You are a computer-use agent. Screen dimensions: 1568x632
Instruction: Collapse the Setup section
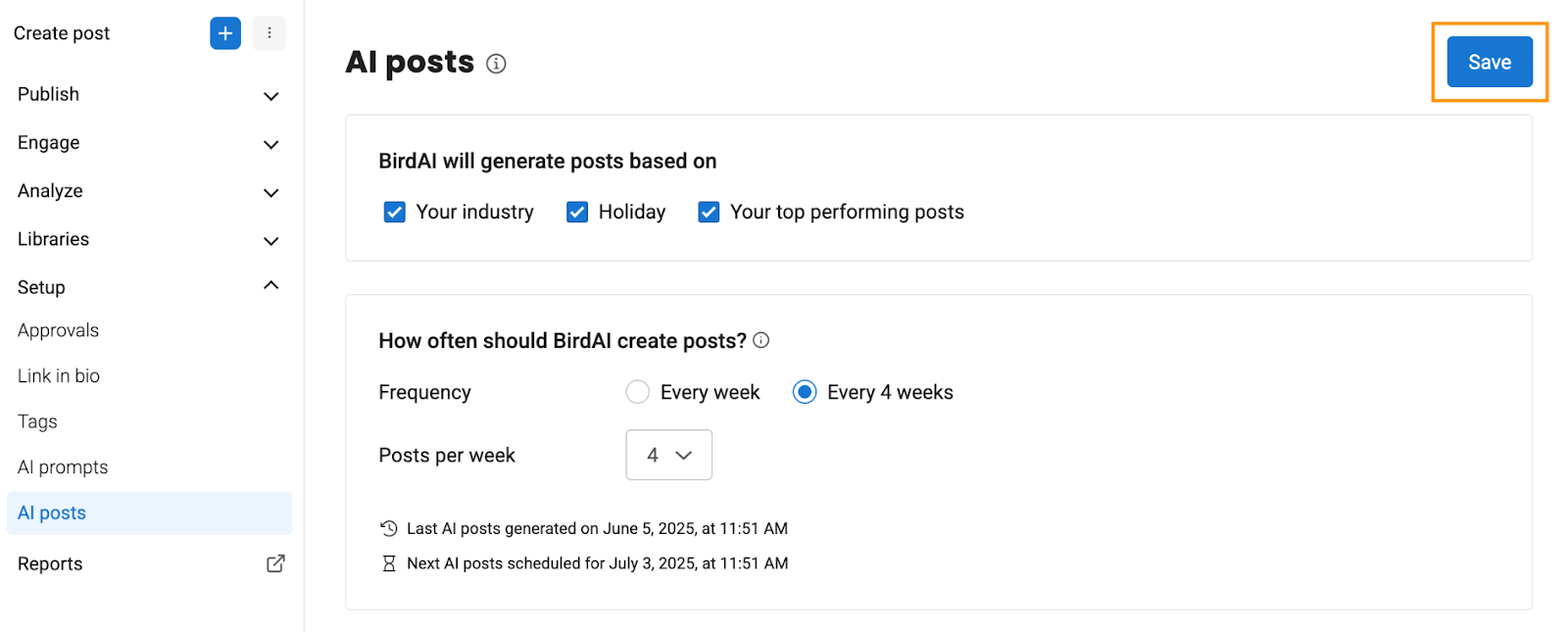tap(271, 285)
